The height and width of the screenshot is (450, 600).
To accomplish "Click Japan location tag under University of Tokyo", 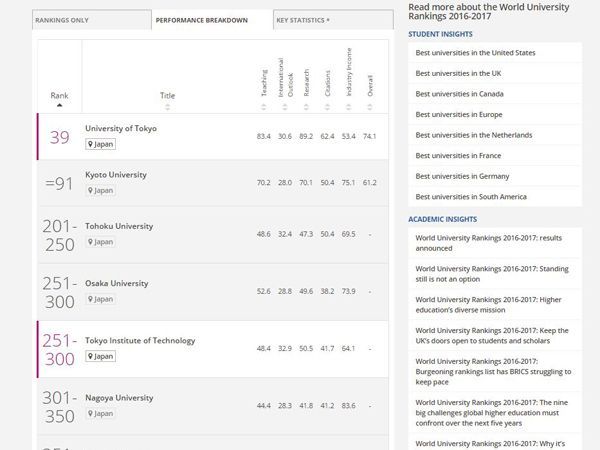I will click(100, 144).
